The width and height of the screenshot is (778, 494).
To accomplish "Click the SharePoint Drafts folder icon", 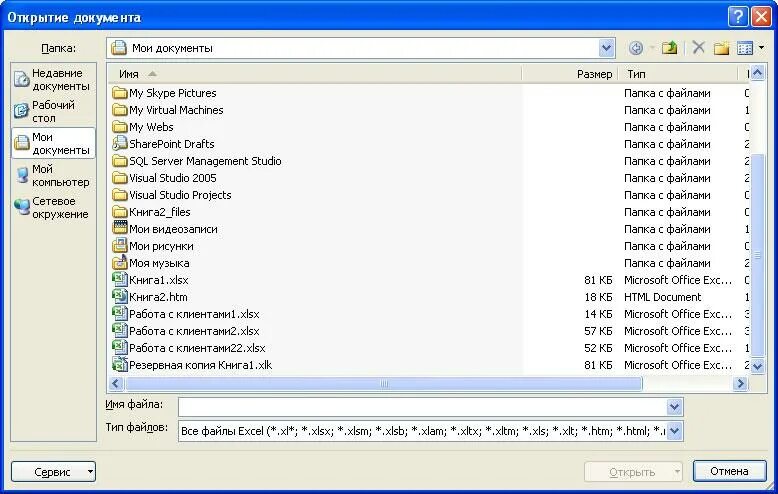I will click(x=120, y=144).
